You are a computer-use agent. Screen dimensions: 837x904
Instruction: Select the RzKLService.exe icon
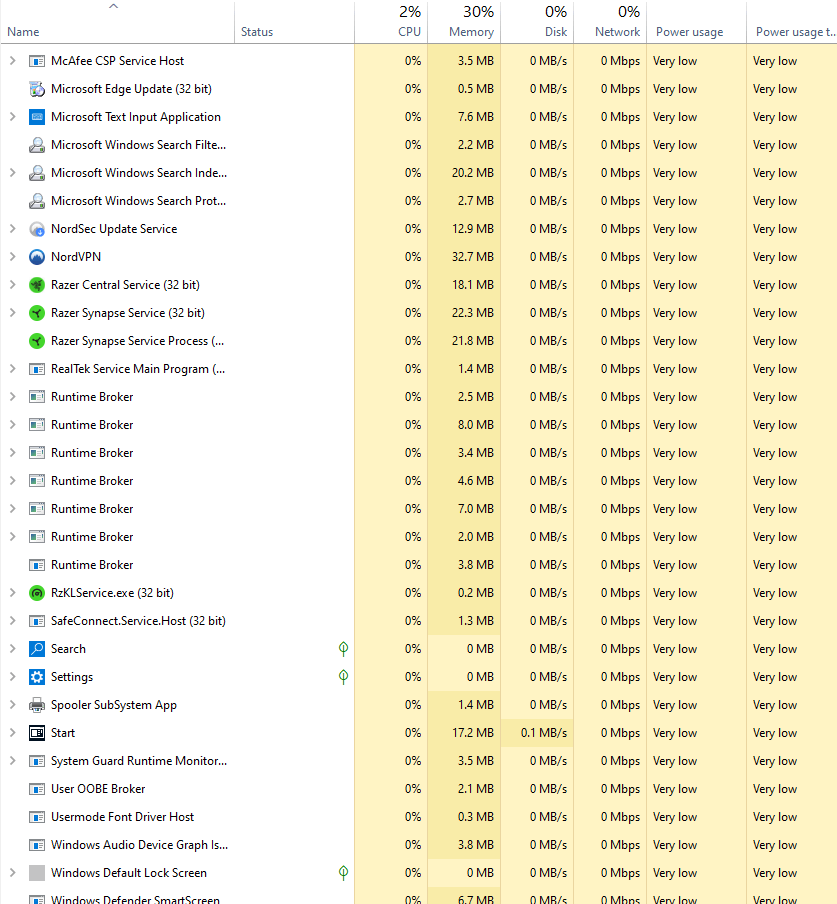pyautogui.click(x=37, y=593)
